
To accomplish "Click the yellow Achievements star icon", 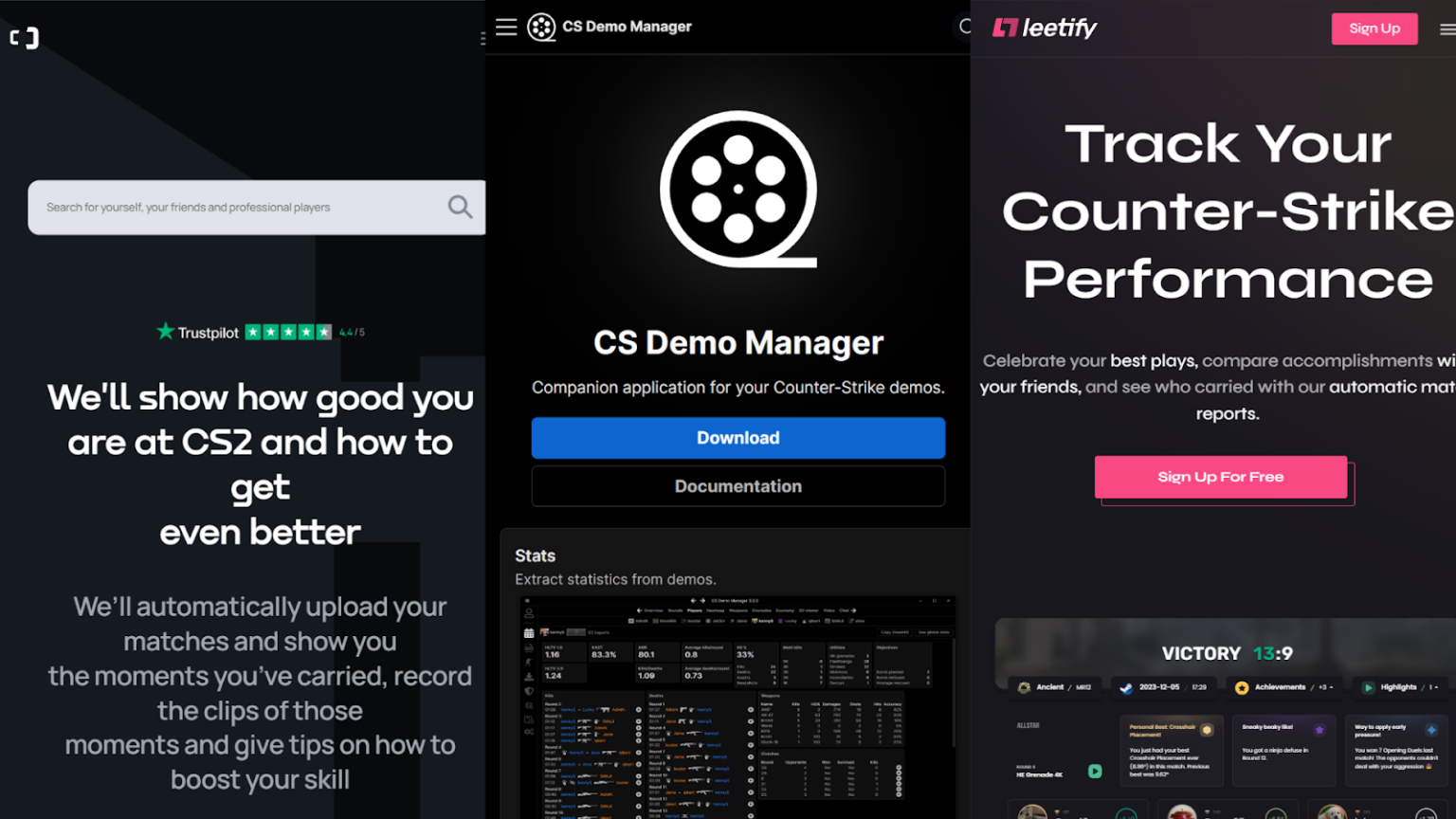I will 1242,687.
